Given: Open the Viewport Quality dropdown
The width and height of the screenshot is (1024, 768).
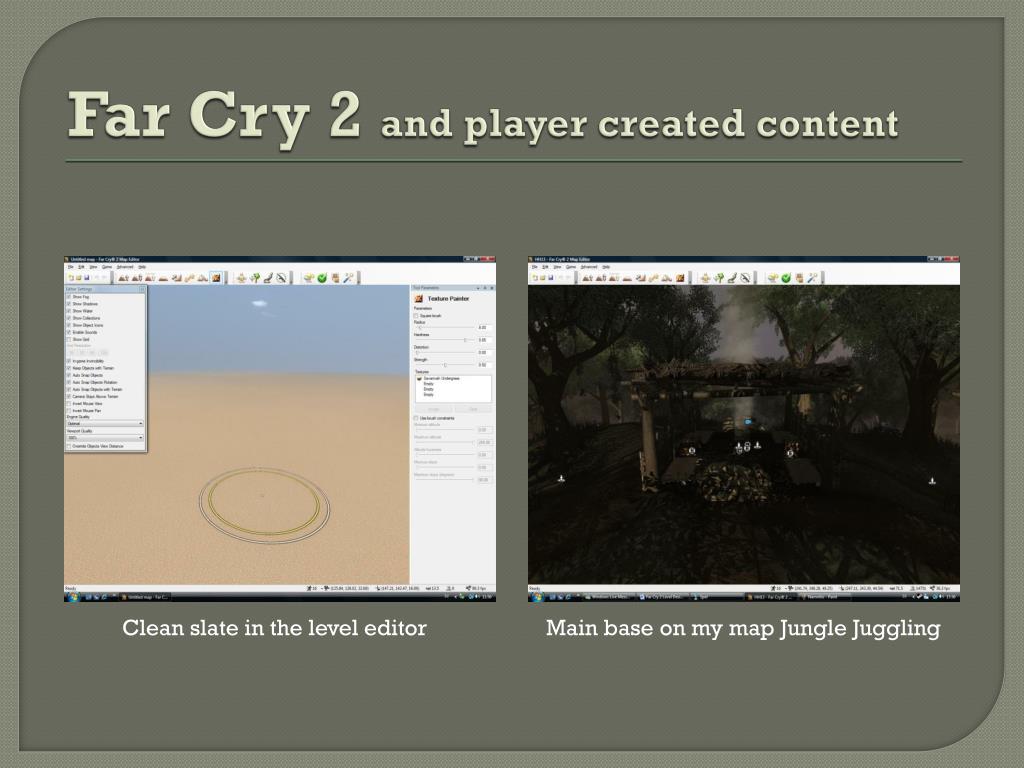Looking at the screenshot, I should pos(105,438).
